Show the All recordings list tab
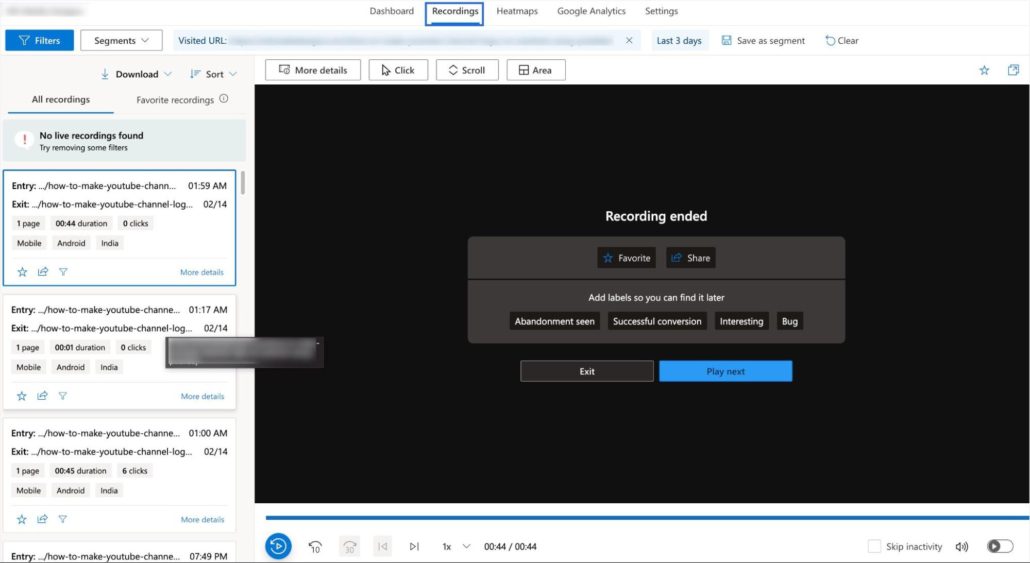 click(x=61, y=100)
